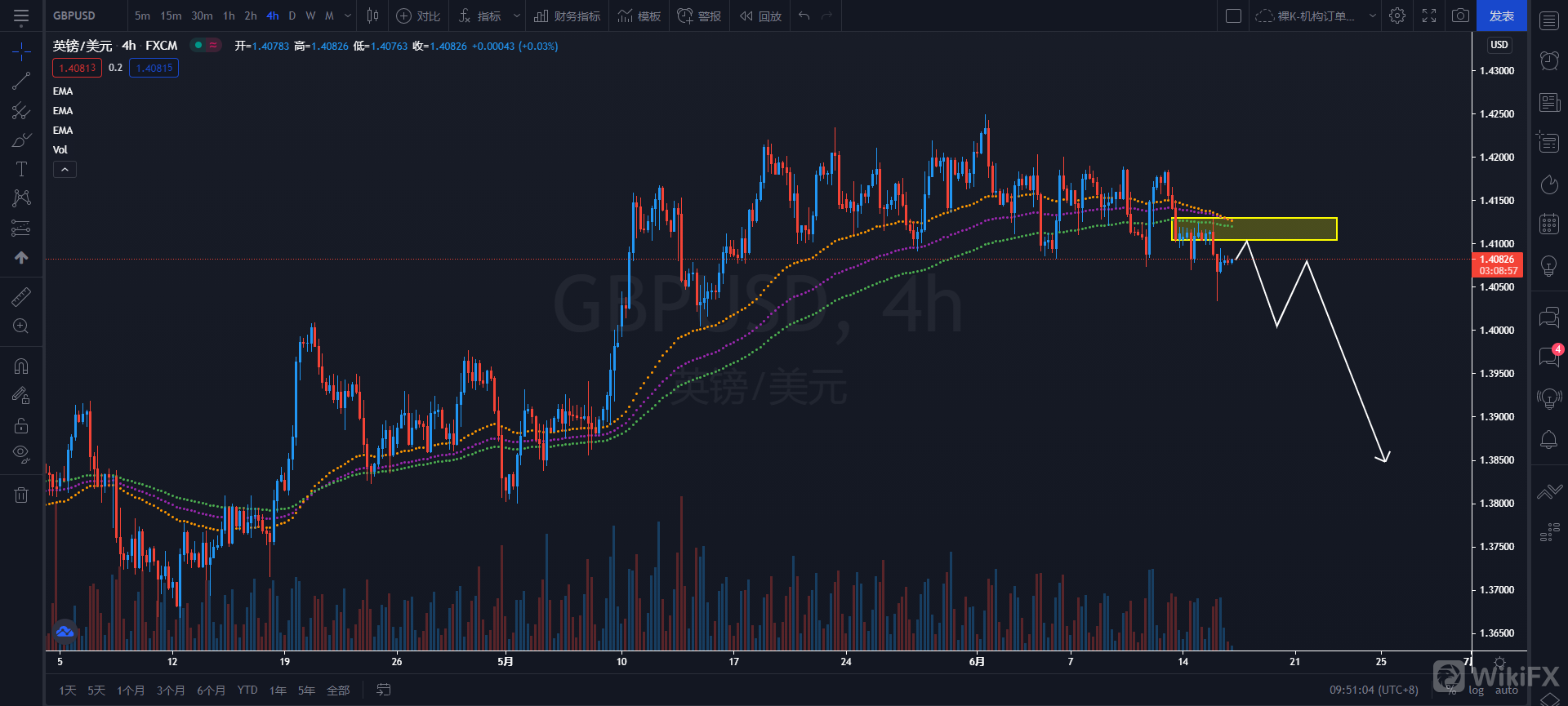1568x706 pixels.
Task: Open chart settings gear icon
Action: point(1397,16)
